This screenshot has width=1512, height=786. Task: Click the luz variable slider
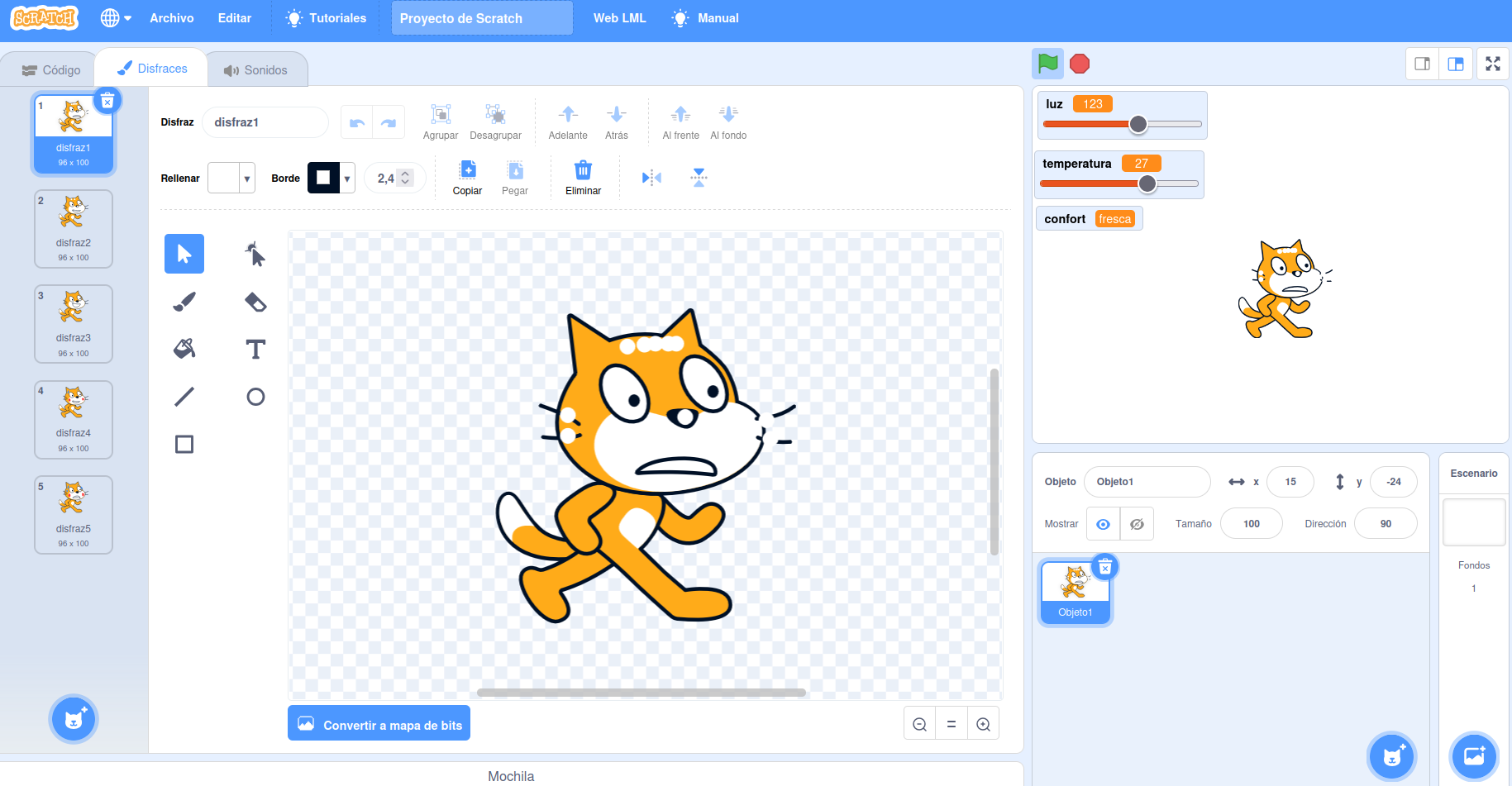[1122, 124]
